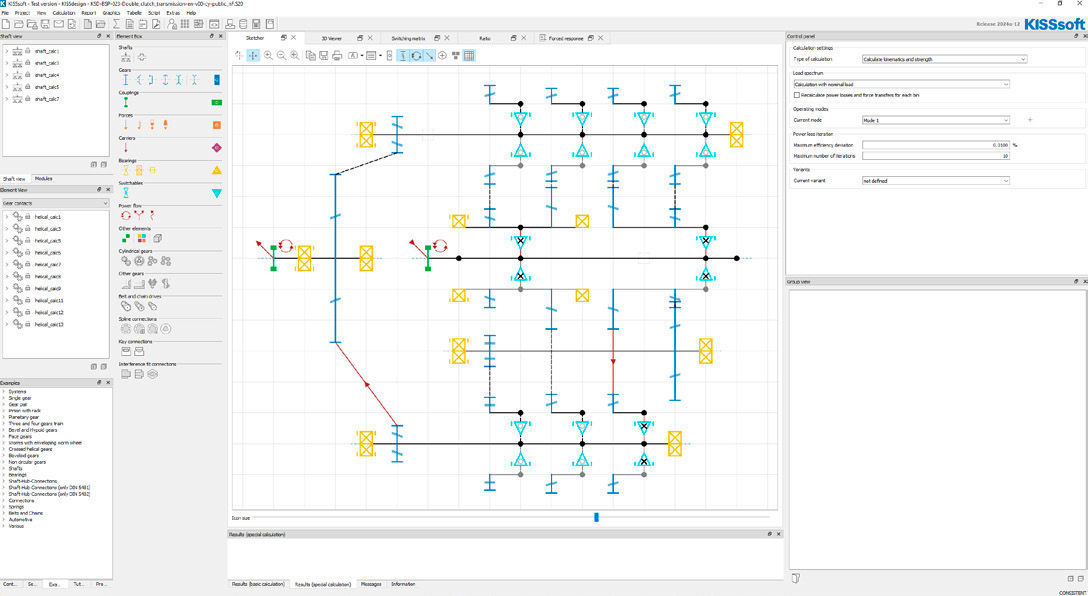Expand the helical_calc13 tree node
This screenshot has width=1088, height=596.
point(6,324)
